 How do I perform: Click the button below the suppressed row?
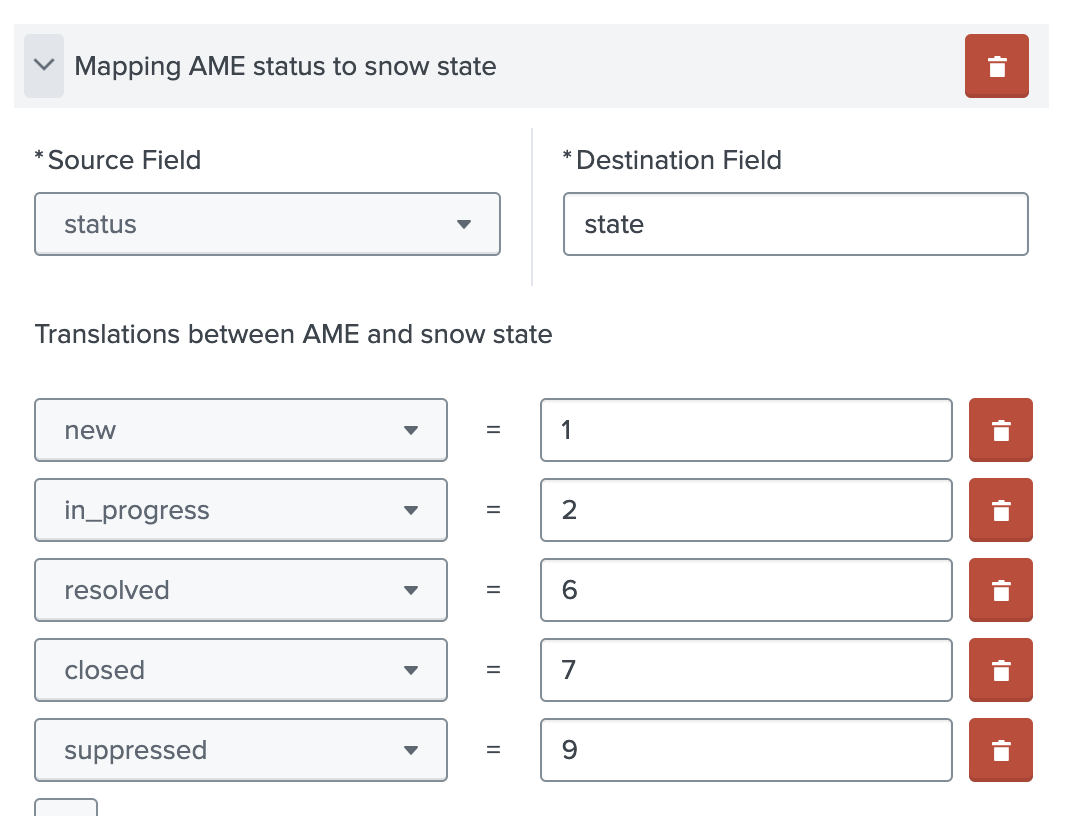[65, 810]
